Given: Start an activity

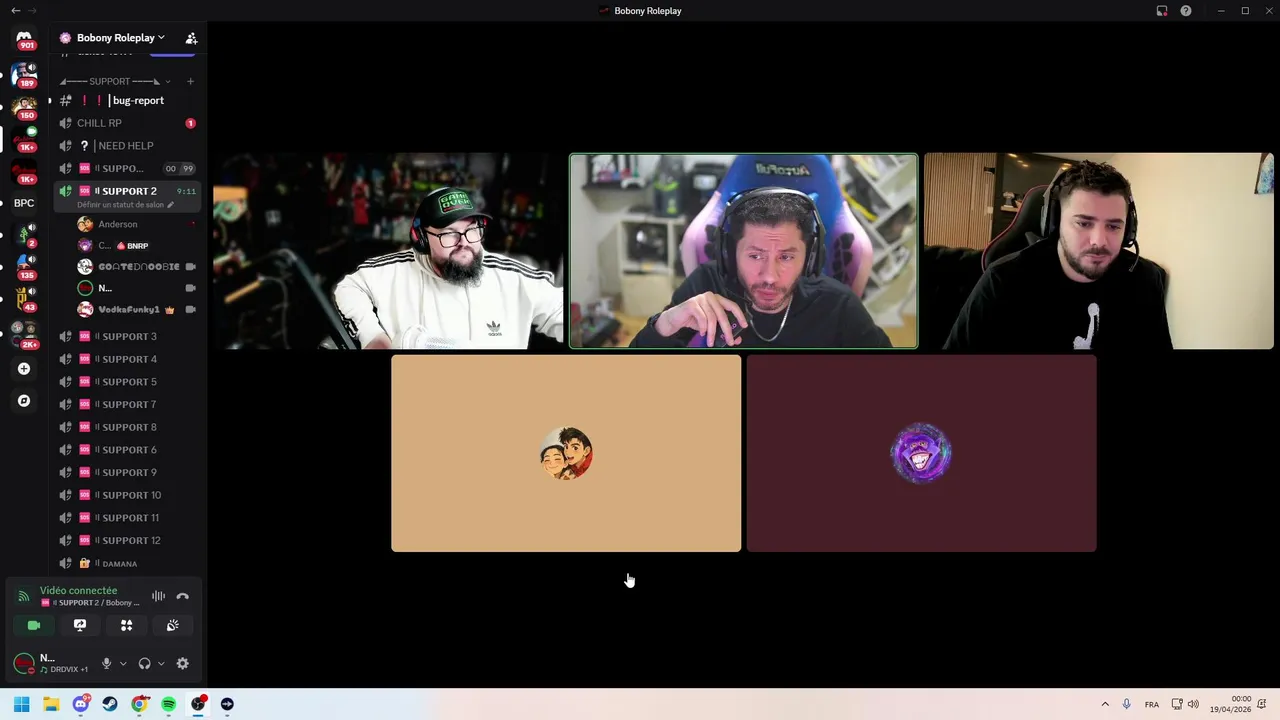Looking at the screenshot, I should click(x=126, y=625).
